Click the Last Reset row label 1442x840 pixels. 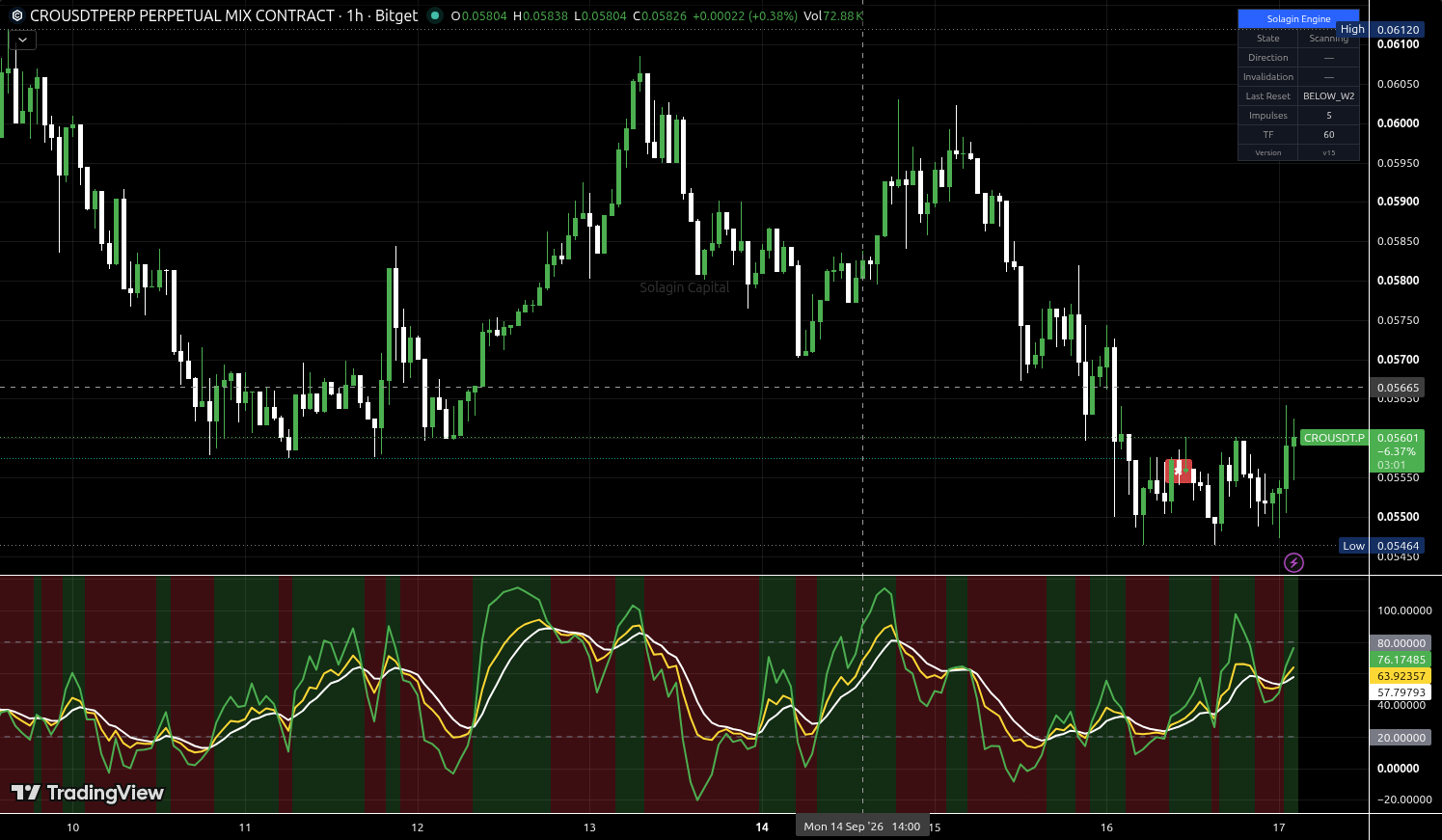point(1267,95)
